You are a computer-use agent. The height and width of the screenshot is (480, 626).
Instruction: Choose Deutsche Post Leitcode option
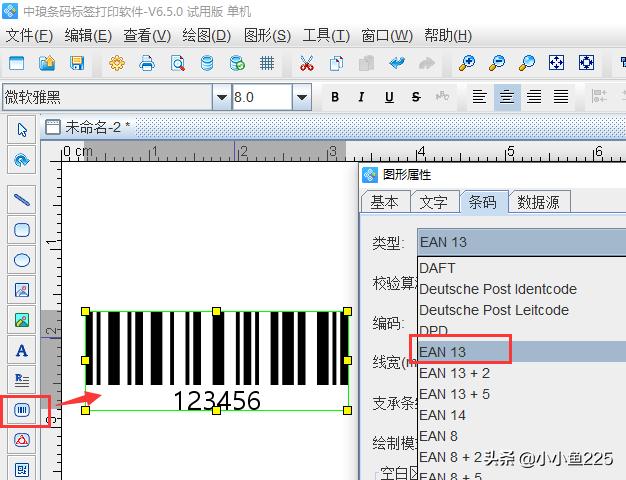(x=521, y=310)
